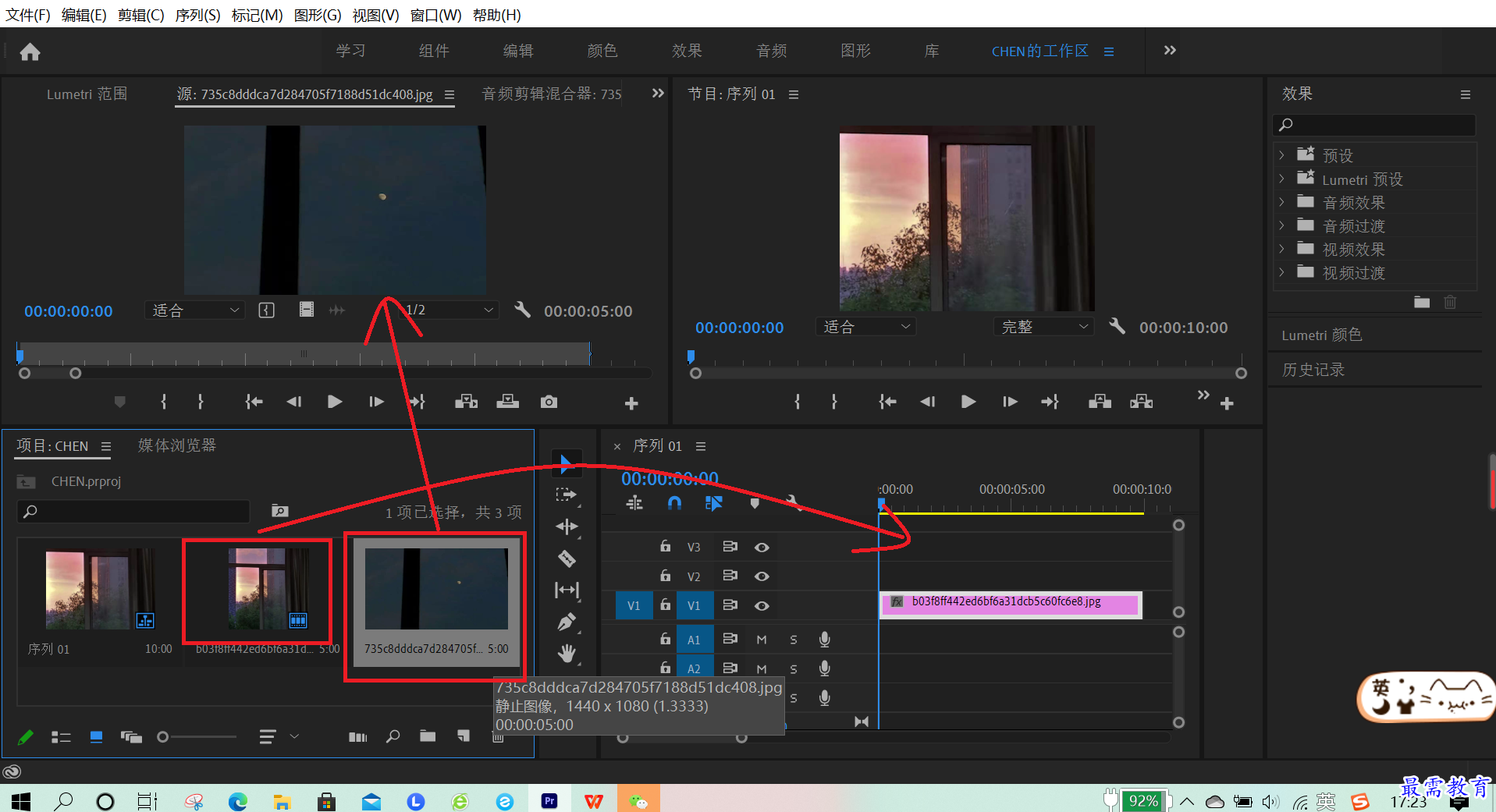Toggle V1 track output eye

tap(762, 605)
